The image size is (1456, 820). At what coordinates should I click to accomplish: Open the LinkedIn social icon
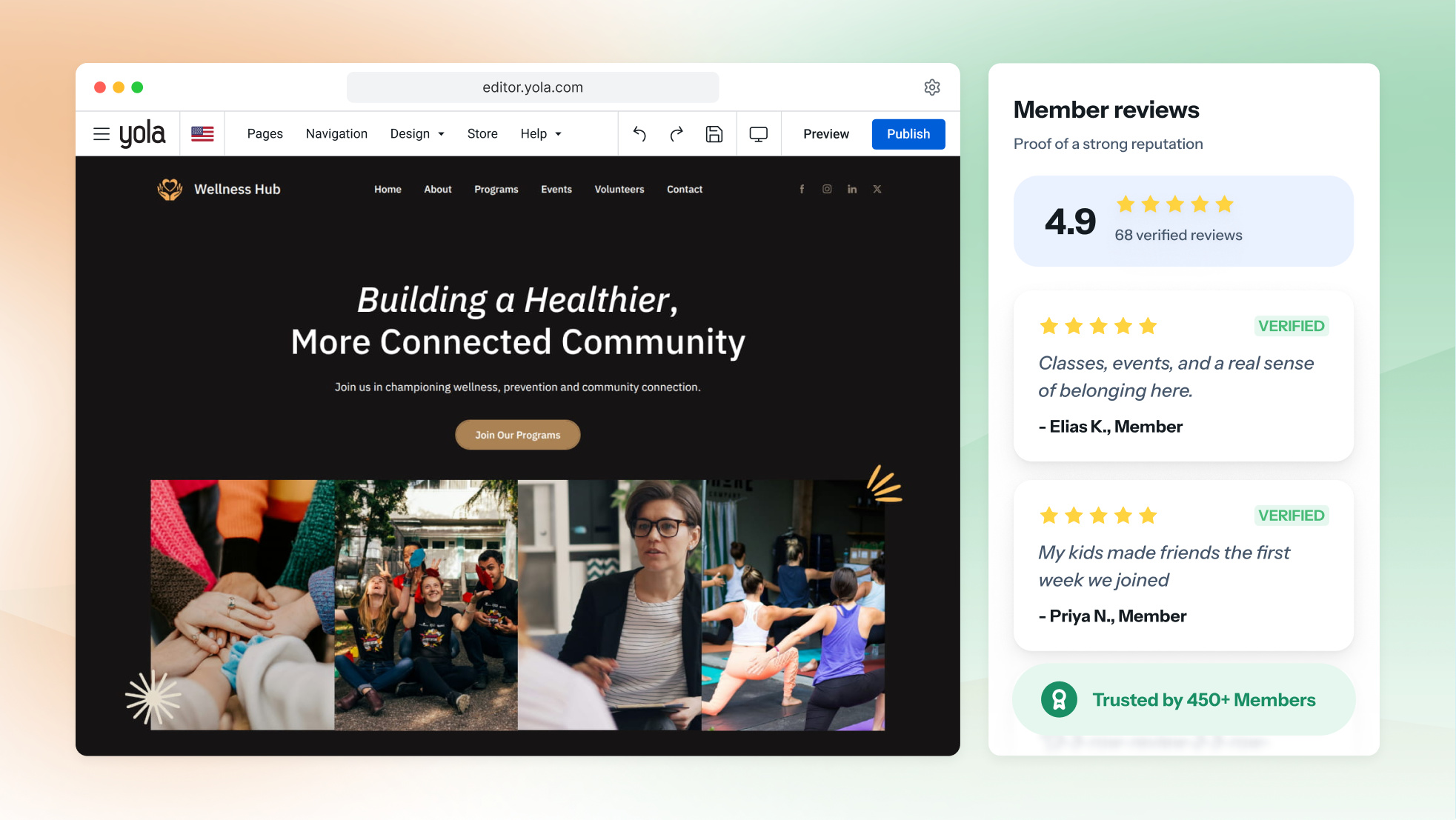tap(852, 190)
